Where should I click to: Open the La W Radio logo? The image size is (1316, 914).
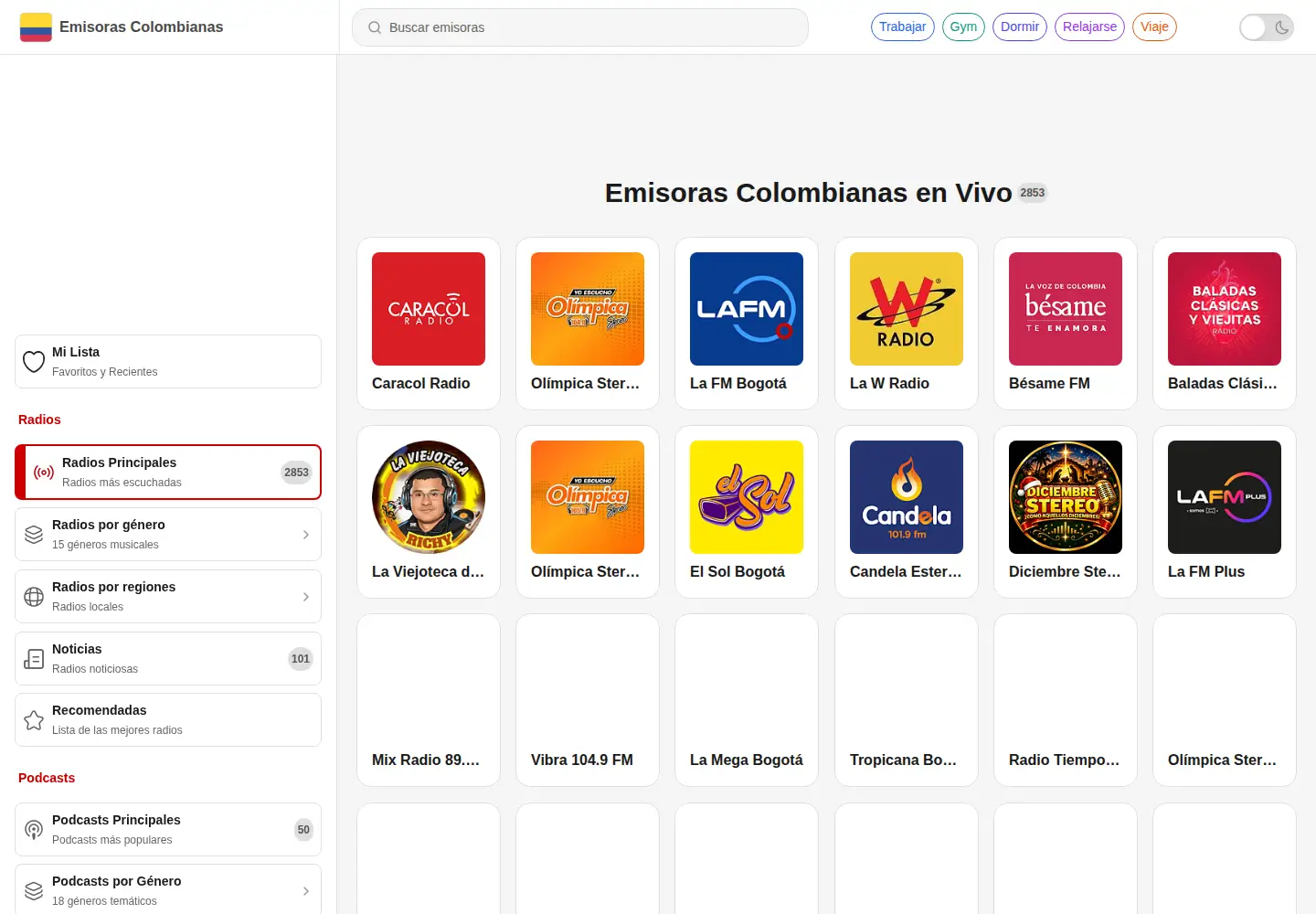[907, 309]
